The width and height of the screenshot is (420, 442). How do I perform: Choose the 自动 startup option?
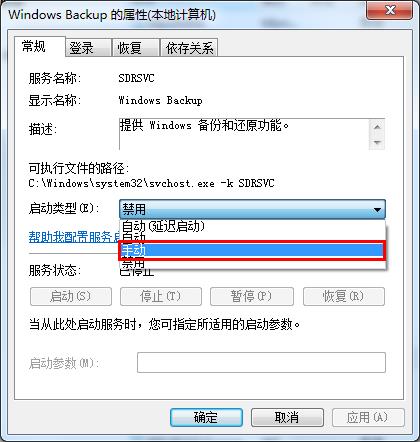tap(252, 238)
